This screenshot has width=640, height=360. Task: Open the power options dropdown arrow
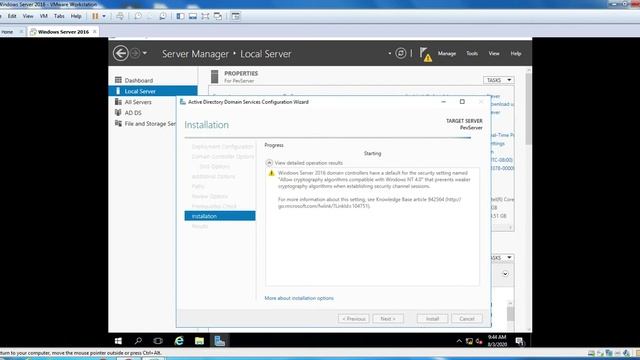104,16
